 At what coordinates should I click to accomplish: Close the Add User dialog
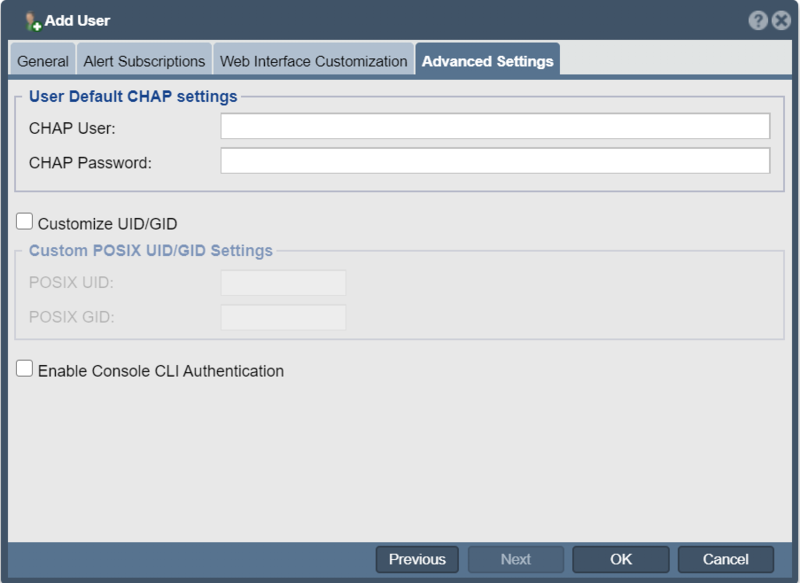point(781,20)
